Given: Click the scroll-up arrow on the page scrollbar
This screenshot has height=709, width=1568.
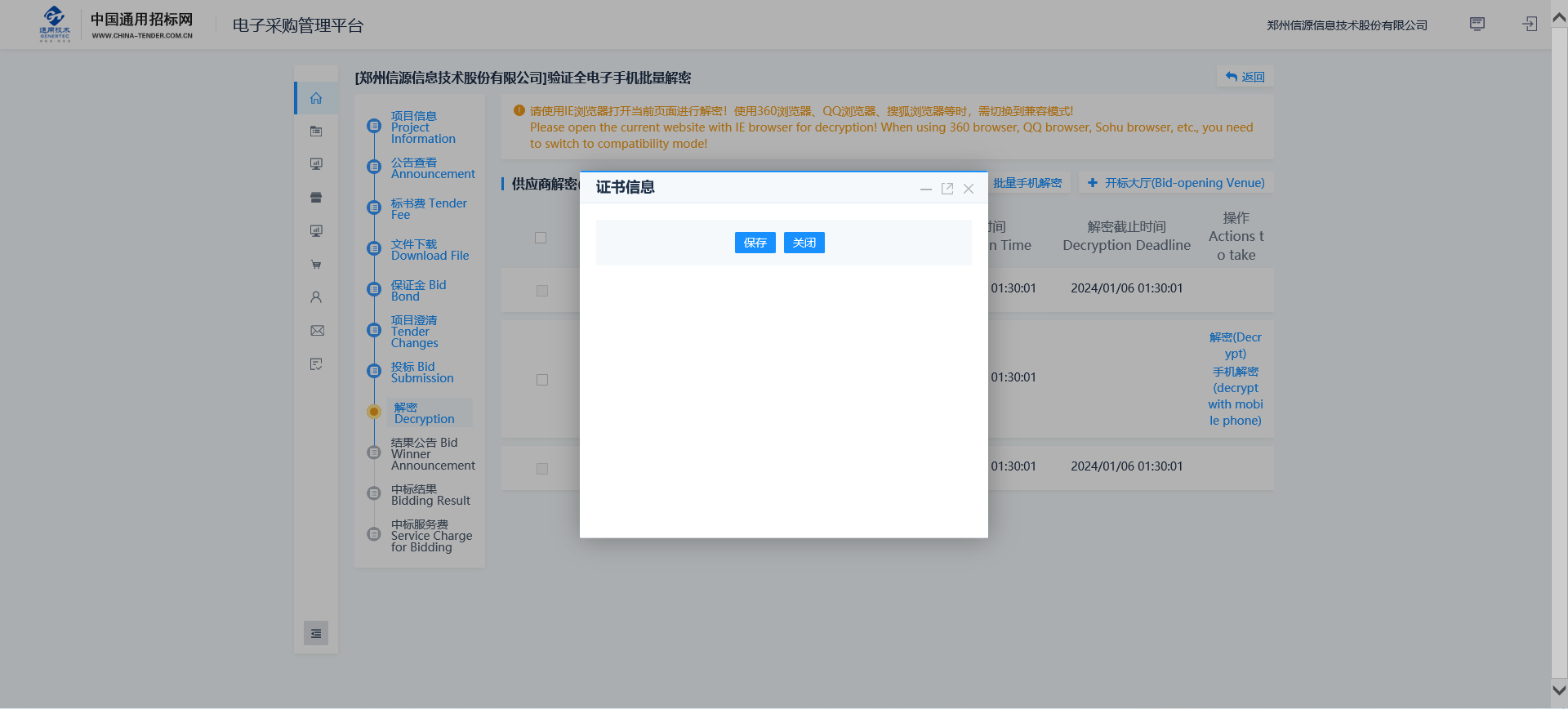Looking at the screenshot, I should (x=1558, y=16).
